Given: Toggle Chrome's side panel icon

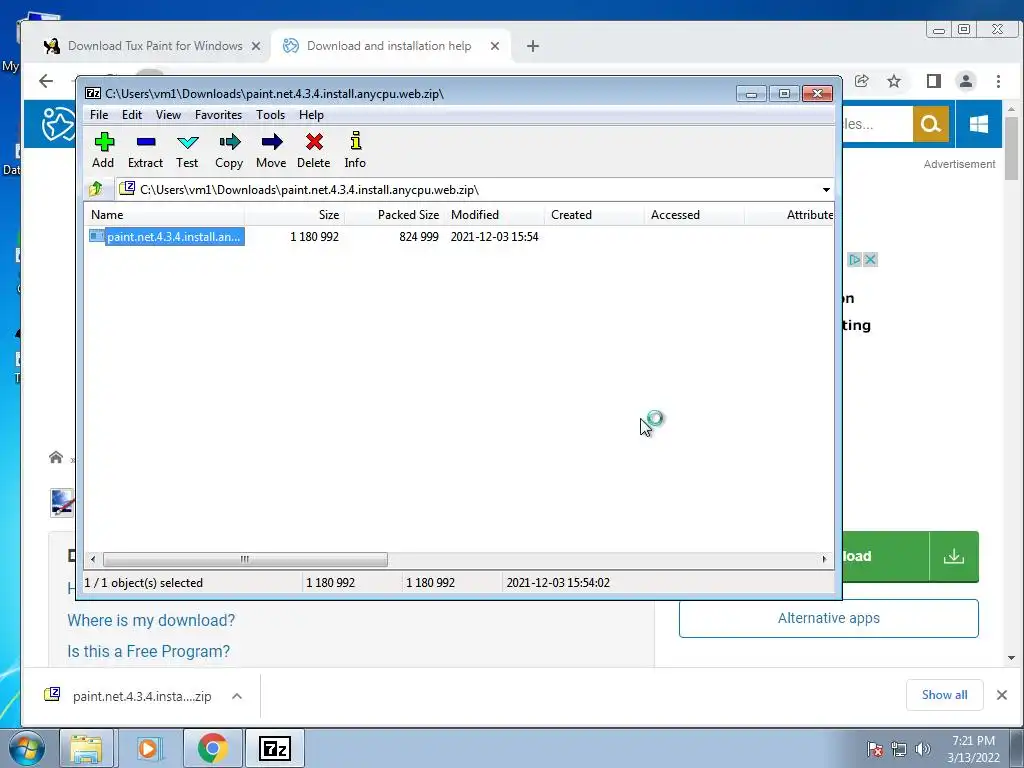Looking at the screenshot, I should point(933,81).
